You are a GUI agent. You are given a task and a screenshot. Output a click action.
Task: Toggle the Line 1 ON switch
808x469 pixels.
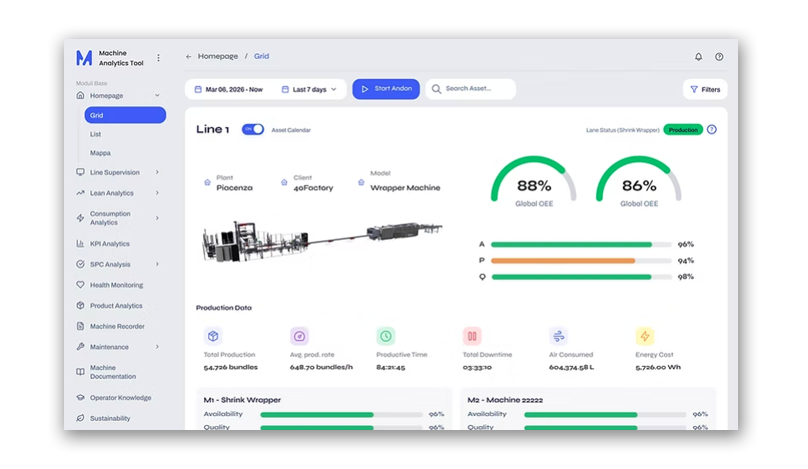point(252,129)
